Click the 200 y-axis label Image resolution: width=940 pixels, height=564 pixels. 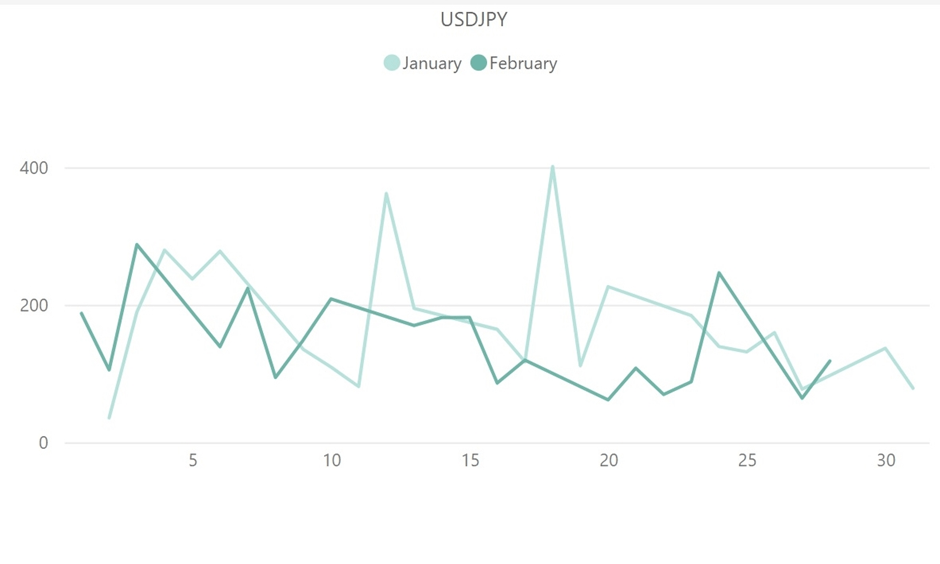click(35, 306)
